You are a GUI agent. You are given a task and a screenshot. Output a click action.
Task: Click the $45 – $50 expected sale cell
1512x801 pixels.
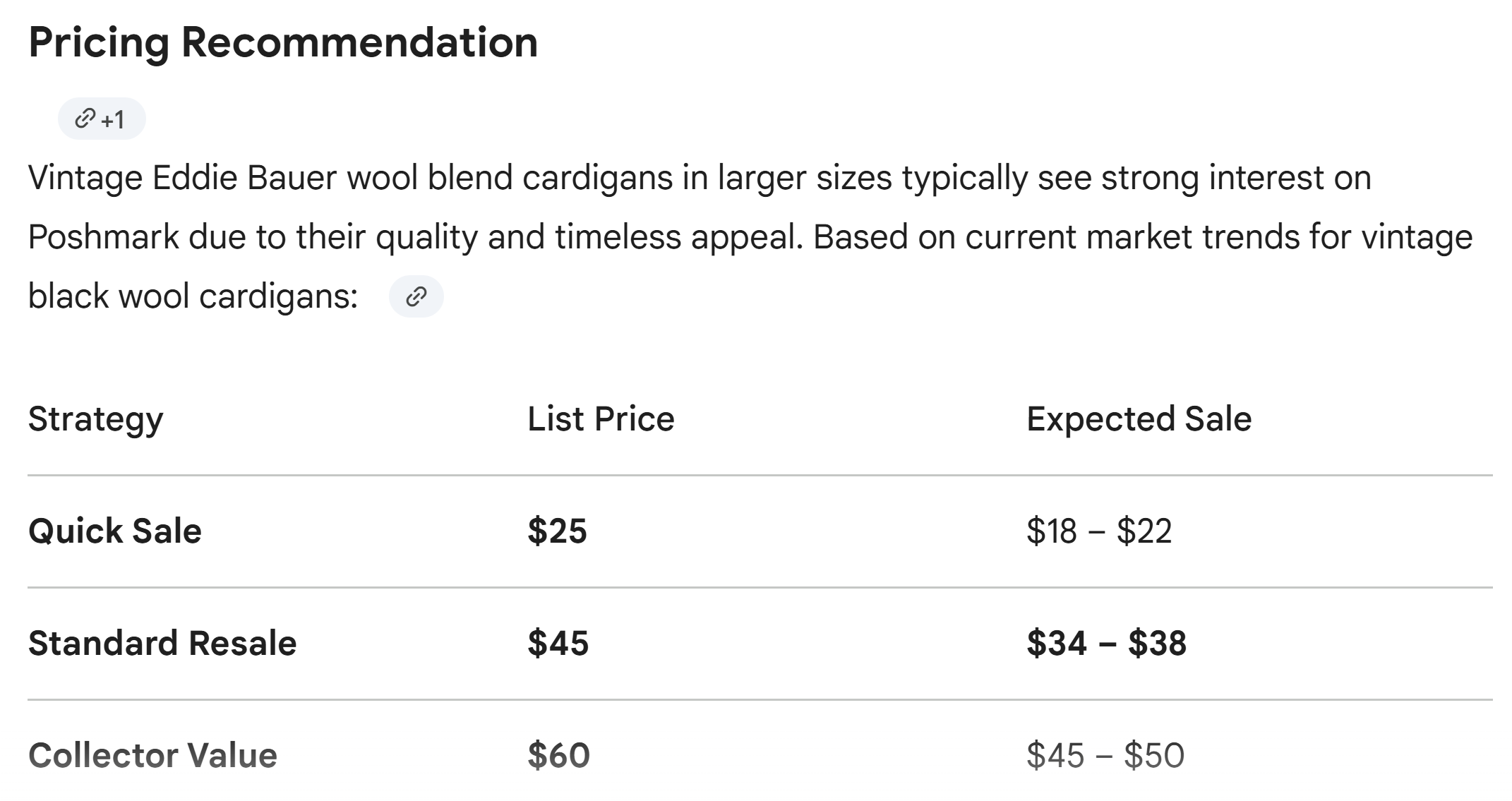pos(1105,755)
